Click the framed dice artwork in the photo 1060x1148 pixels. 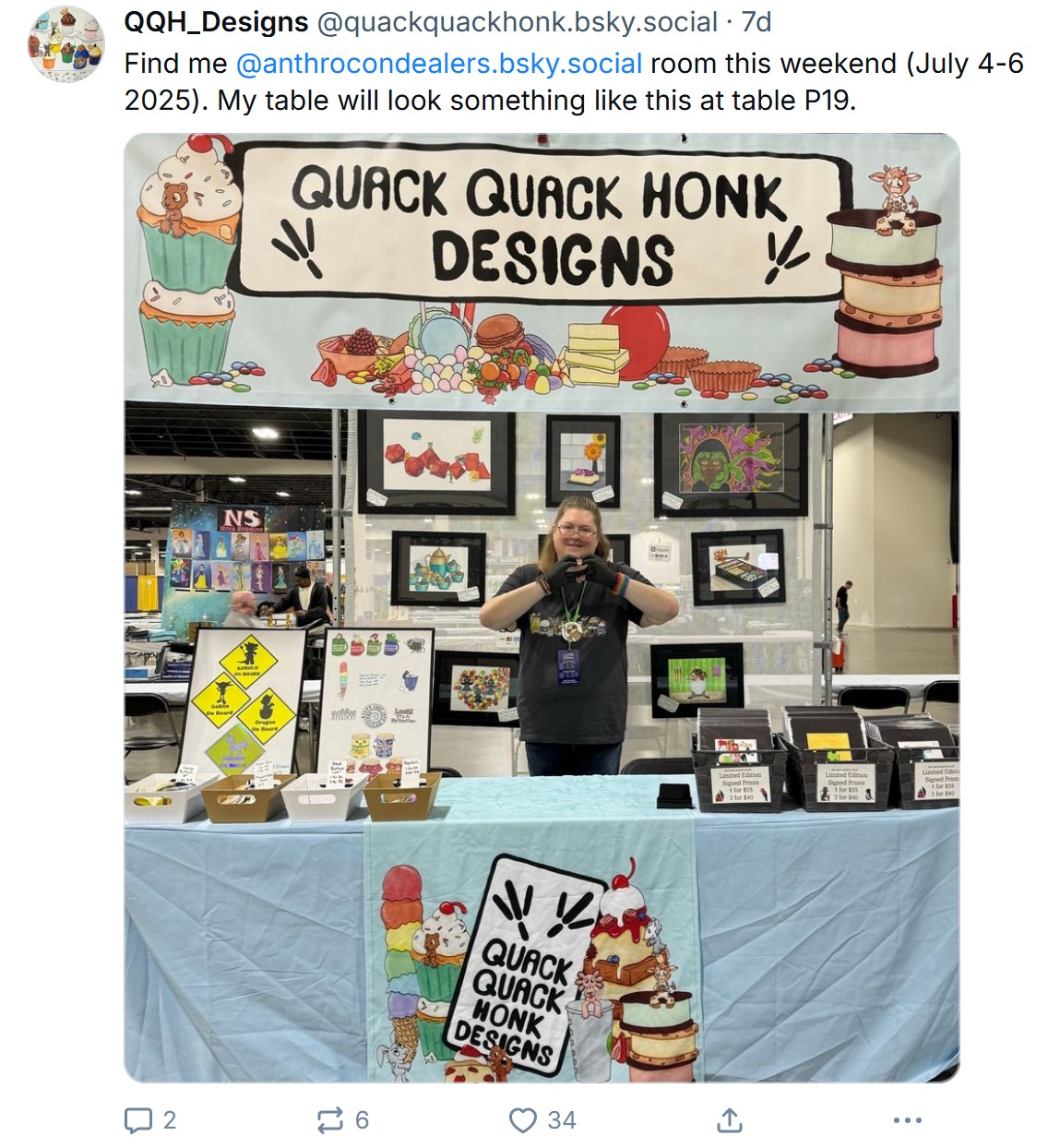(x=437, y=461)
